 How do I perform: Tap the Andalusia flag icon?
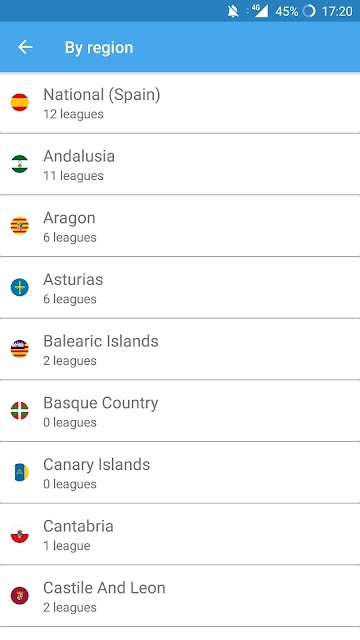pos(20,164)
